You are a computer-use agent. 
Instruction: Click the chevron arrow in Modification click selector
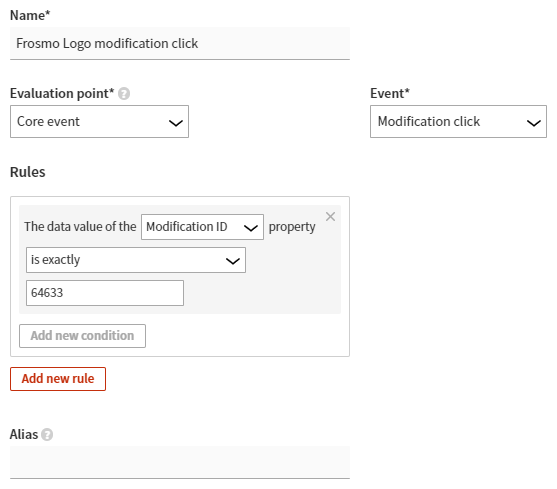click(x=534, y=123)
